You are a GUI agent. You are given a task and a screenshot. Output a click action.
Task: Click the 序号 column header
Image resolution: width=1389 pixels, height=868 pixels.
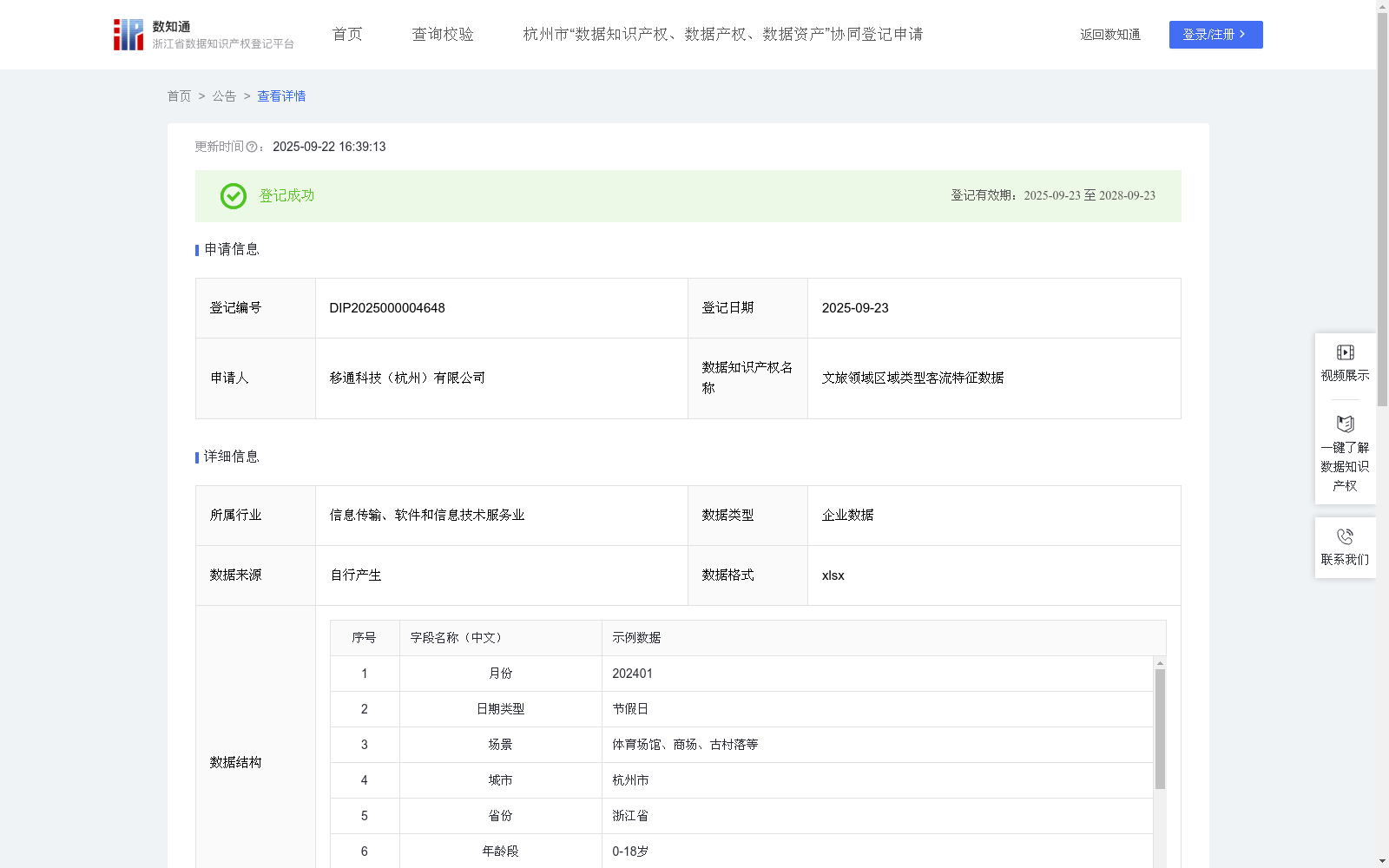point(364,638)
